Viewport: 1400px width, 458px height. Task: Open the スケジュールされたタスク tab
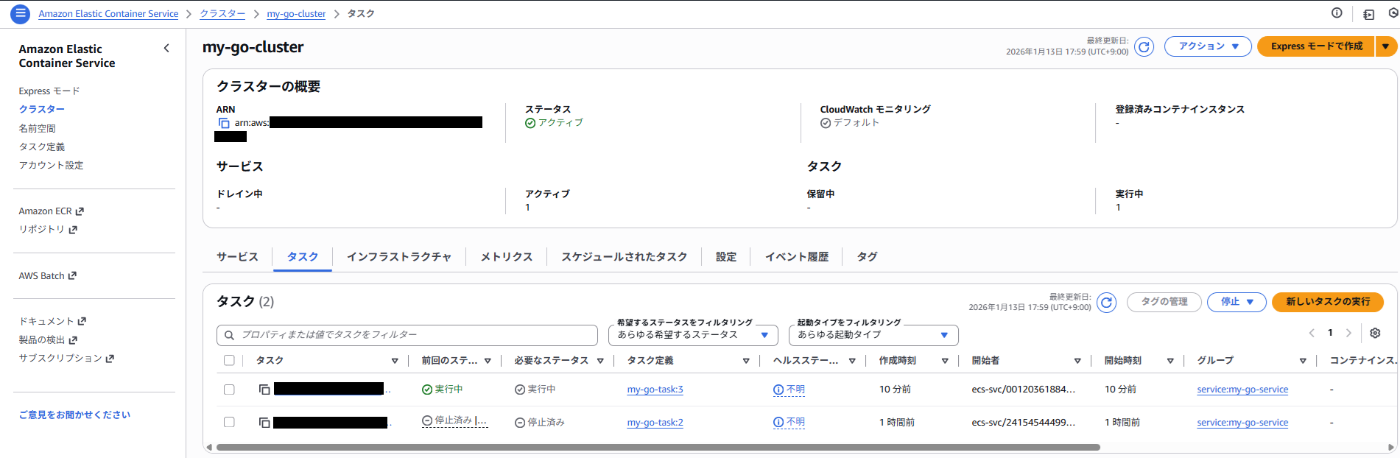tap(624, 257)
